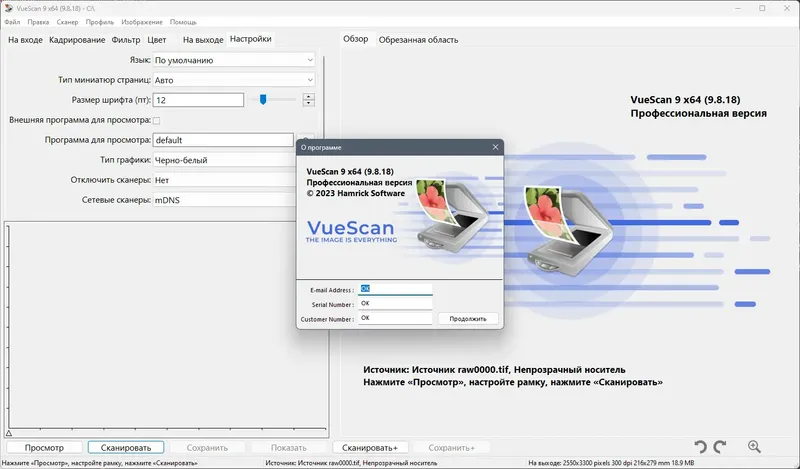Viewport: 800px width, 469px height.
Task: Open the Language dropdown
Action: tap(234, 60)
